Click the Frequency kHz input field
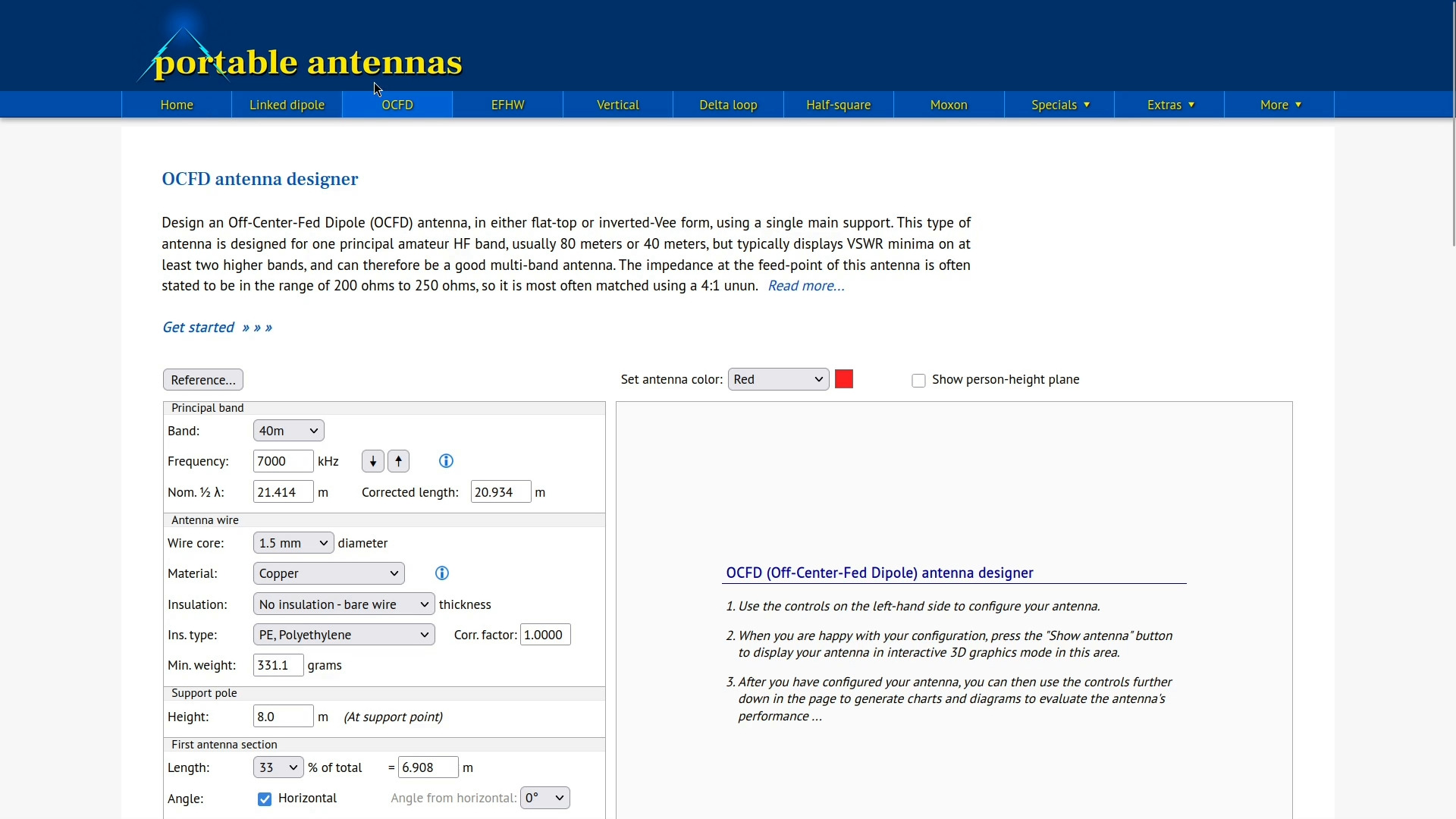 click(283, 461)
